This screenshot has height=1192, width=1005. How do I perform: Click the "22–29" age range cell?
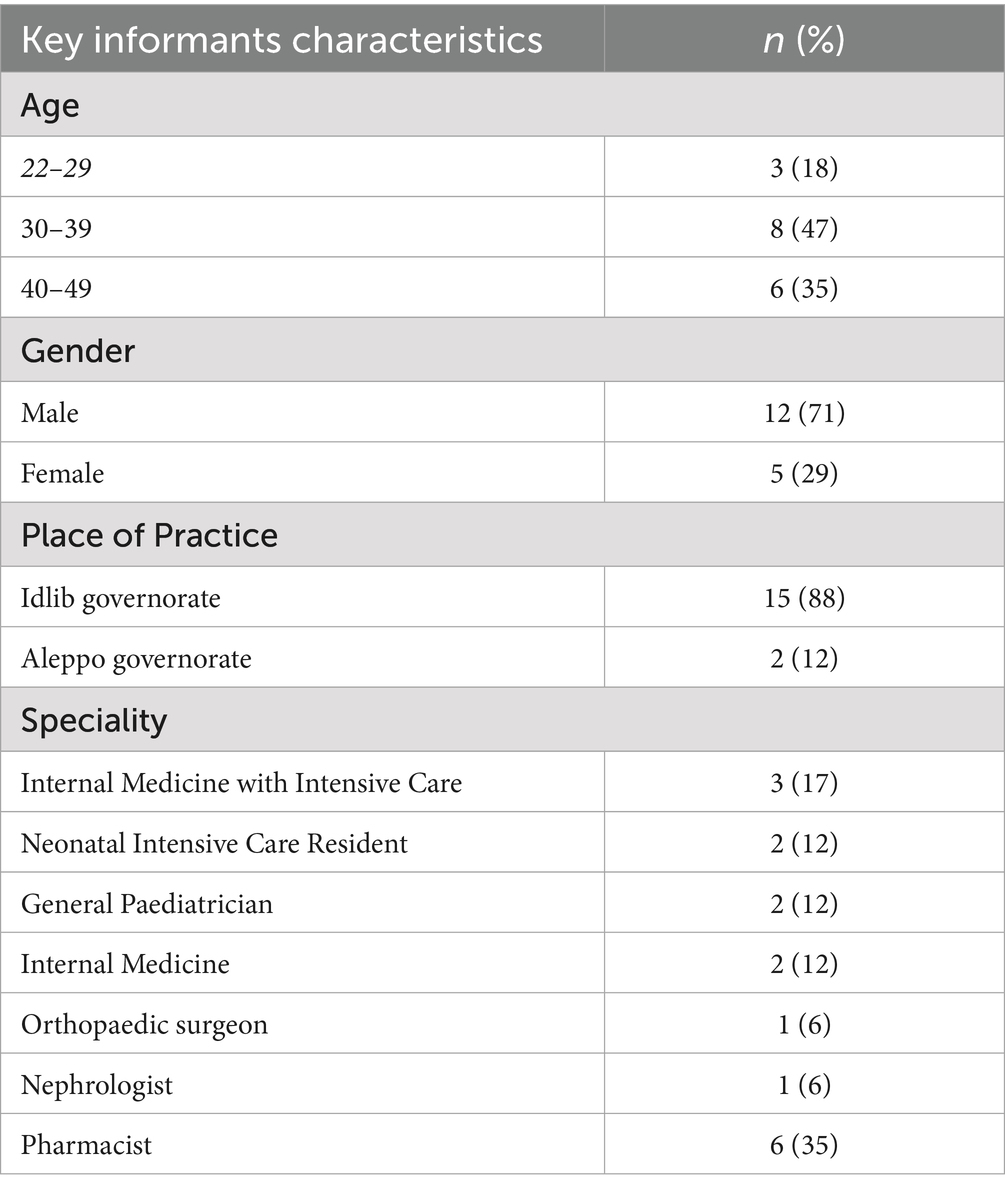coord(56,168)
